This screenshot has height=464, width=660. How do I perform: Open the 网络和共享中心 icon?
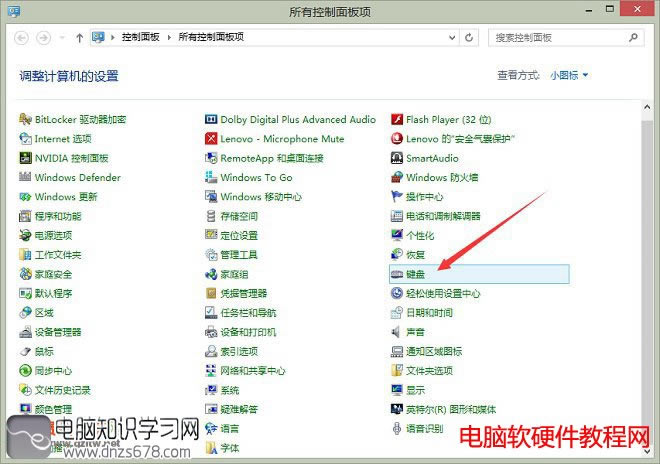[x=211, y=371]
